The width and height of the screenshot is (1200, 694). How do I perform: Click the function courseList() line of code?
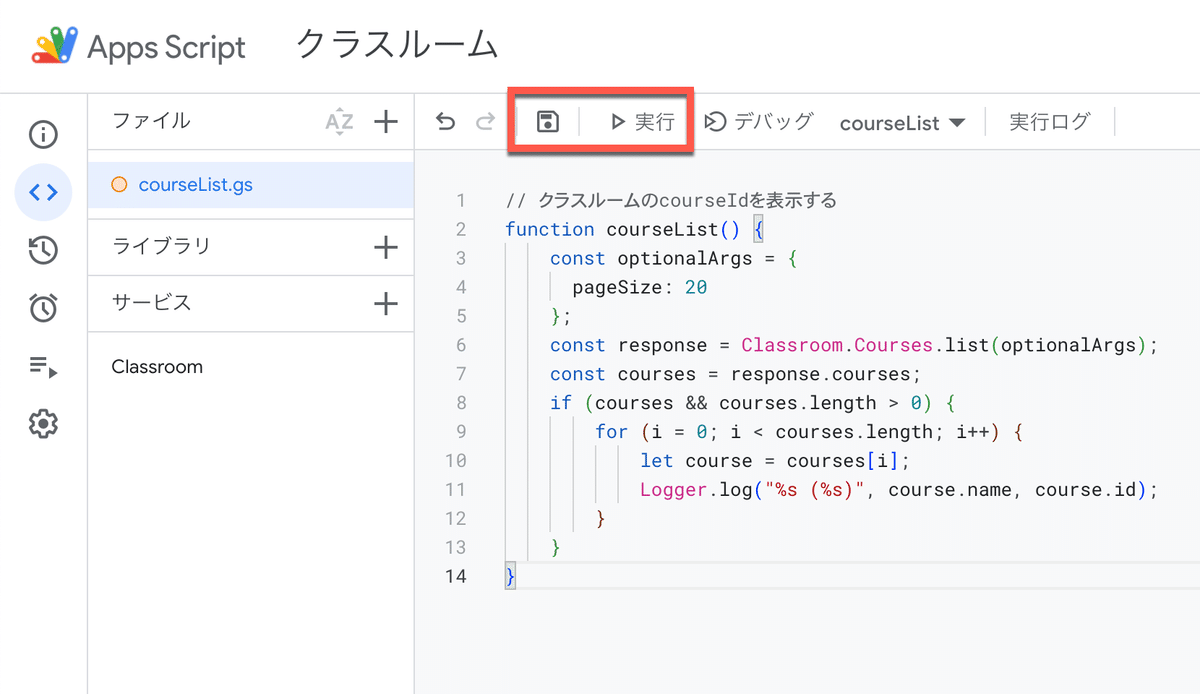click(x=634, y=229)
